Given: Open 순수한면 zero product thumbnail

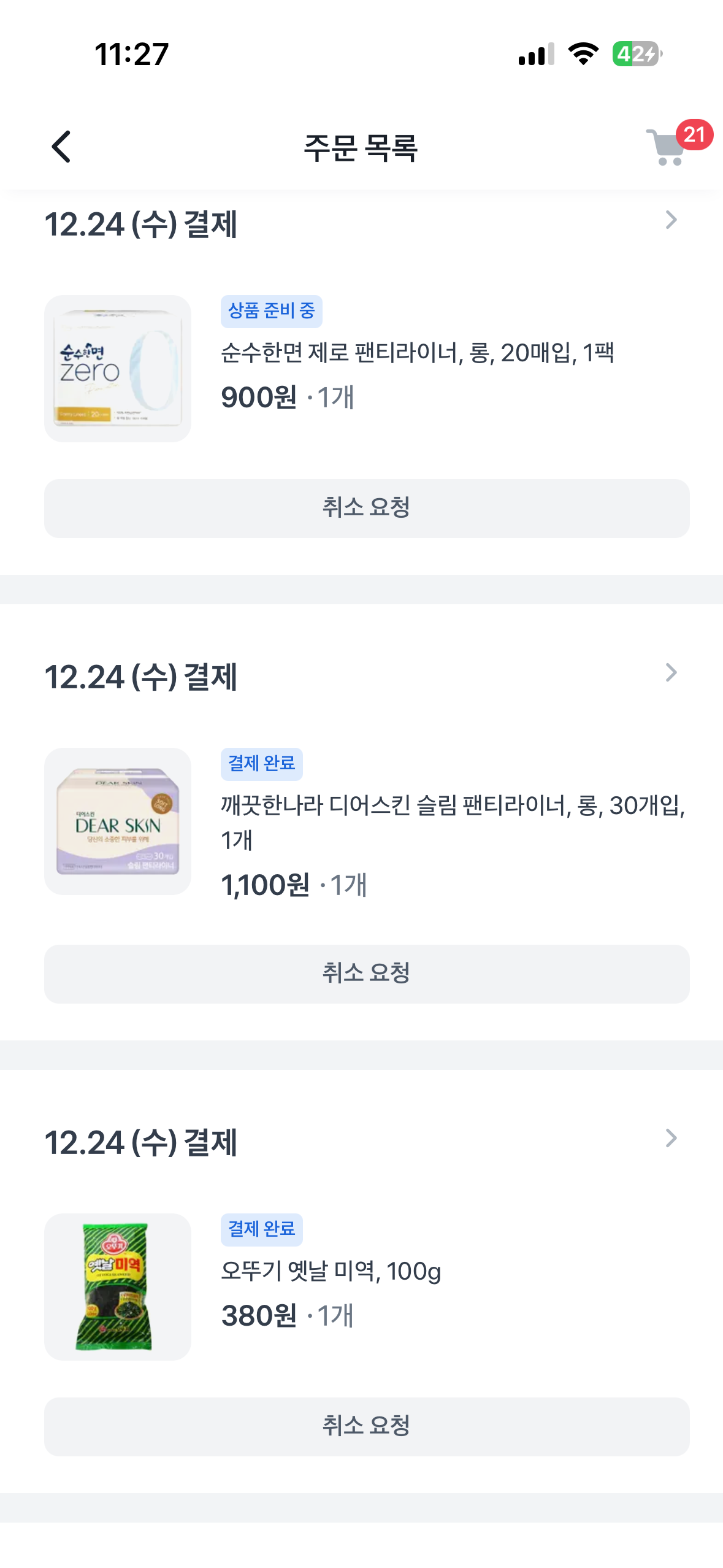Looking at the screenshot, I should coord(118,369).
